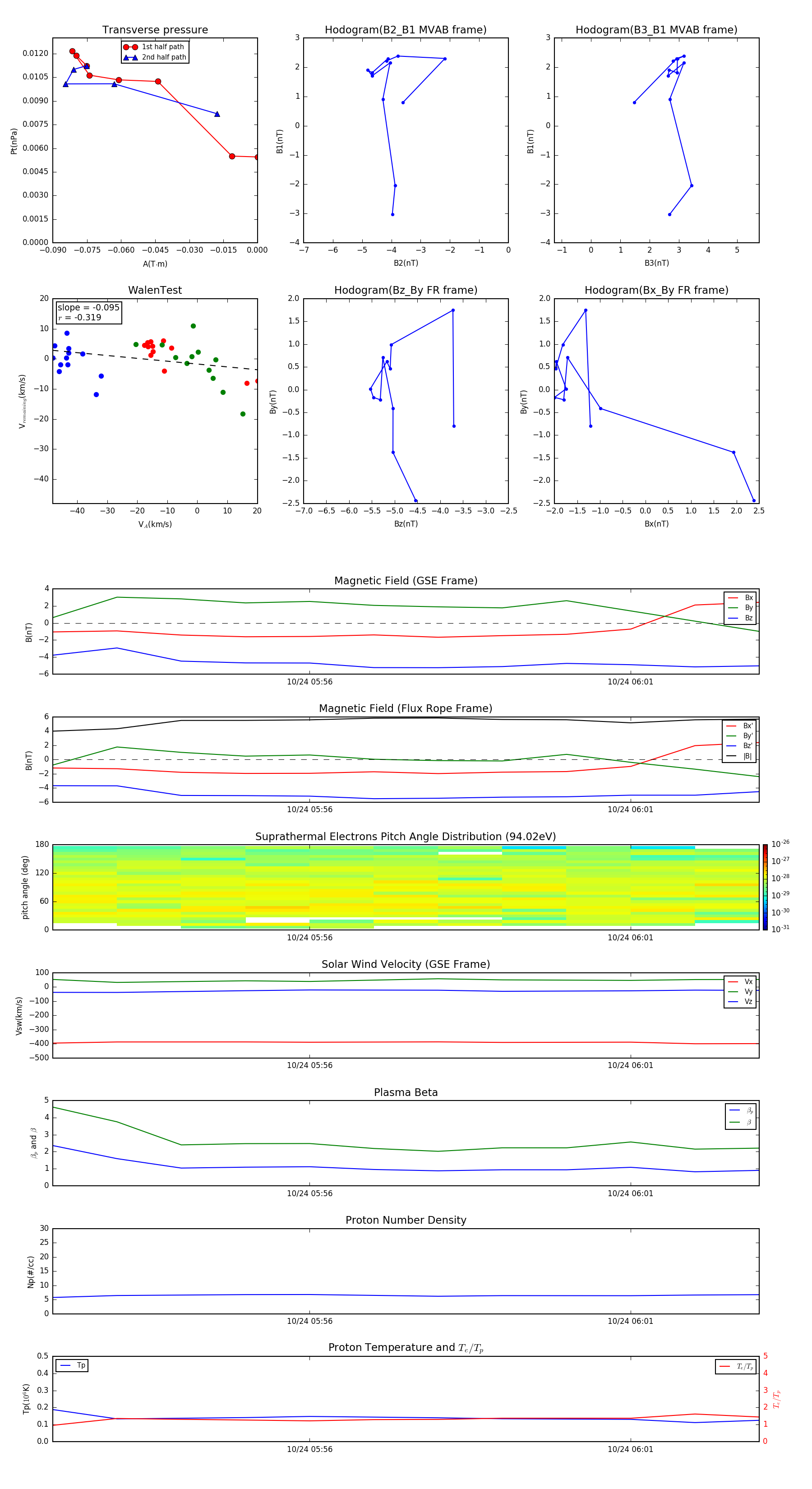The image size is (812, 1489).
Task: Select the "2nd half path" legend entry
Action: 155,57
